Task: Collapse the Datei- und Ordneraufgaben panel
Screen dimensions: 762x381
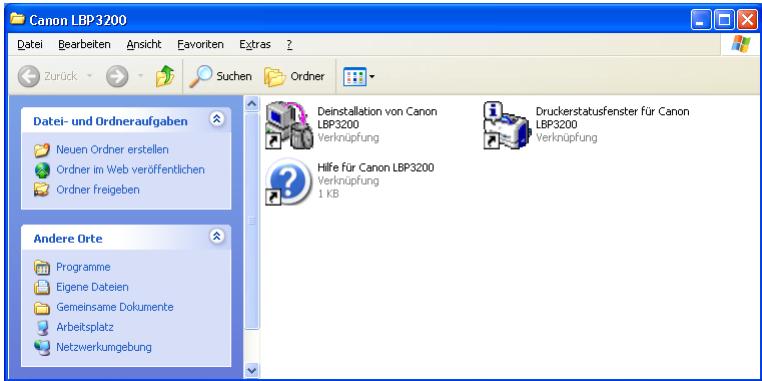Action: click(x=217, y=120)
